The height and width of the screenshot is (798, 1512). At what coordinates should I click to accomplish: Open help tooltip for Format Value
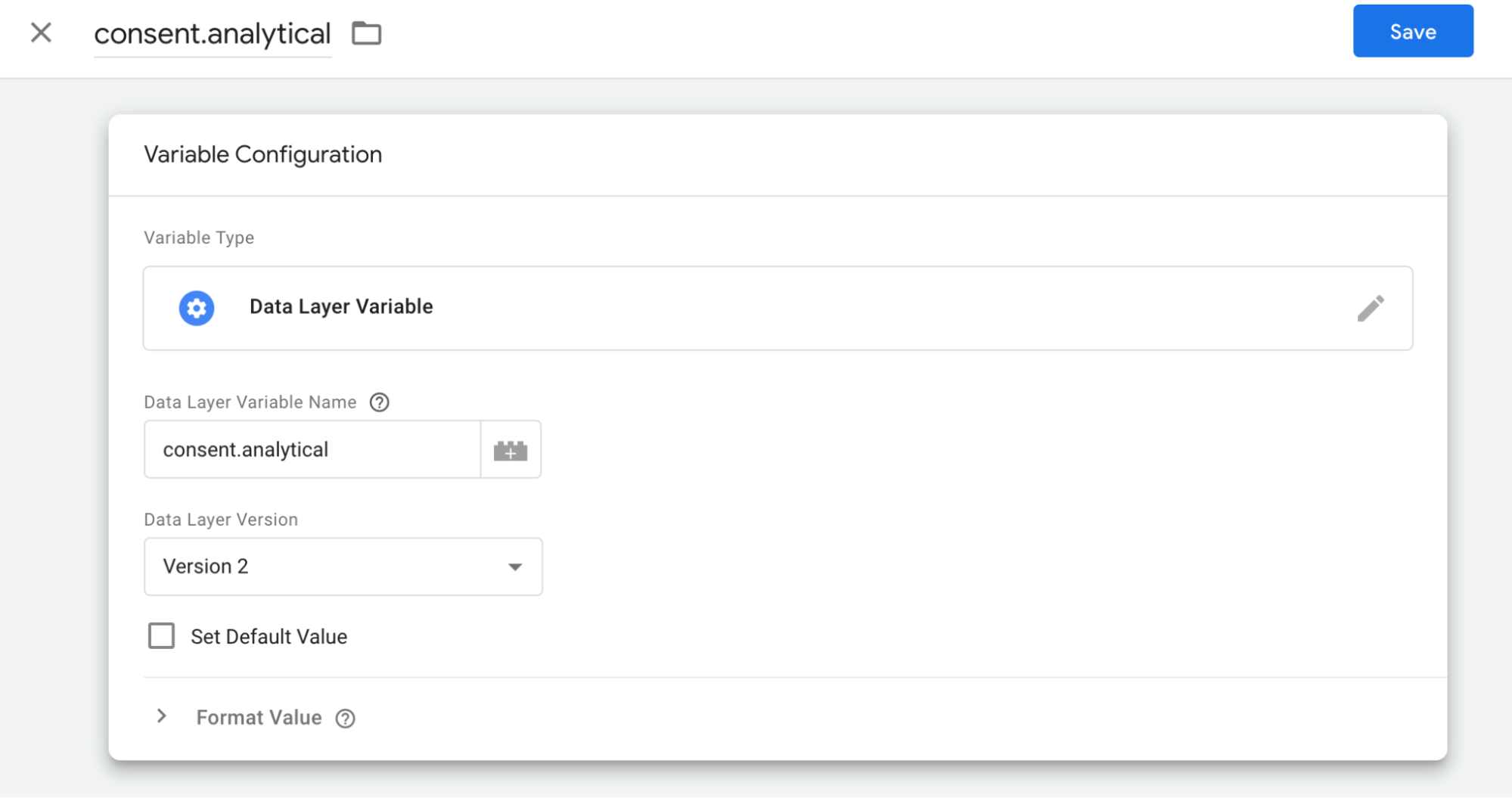pos(346,719)
